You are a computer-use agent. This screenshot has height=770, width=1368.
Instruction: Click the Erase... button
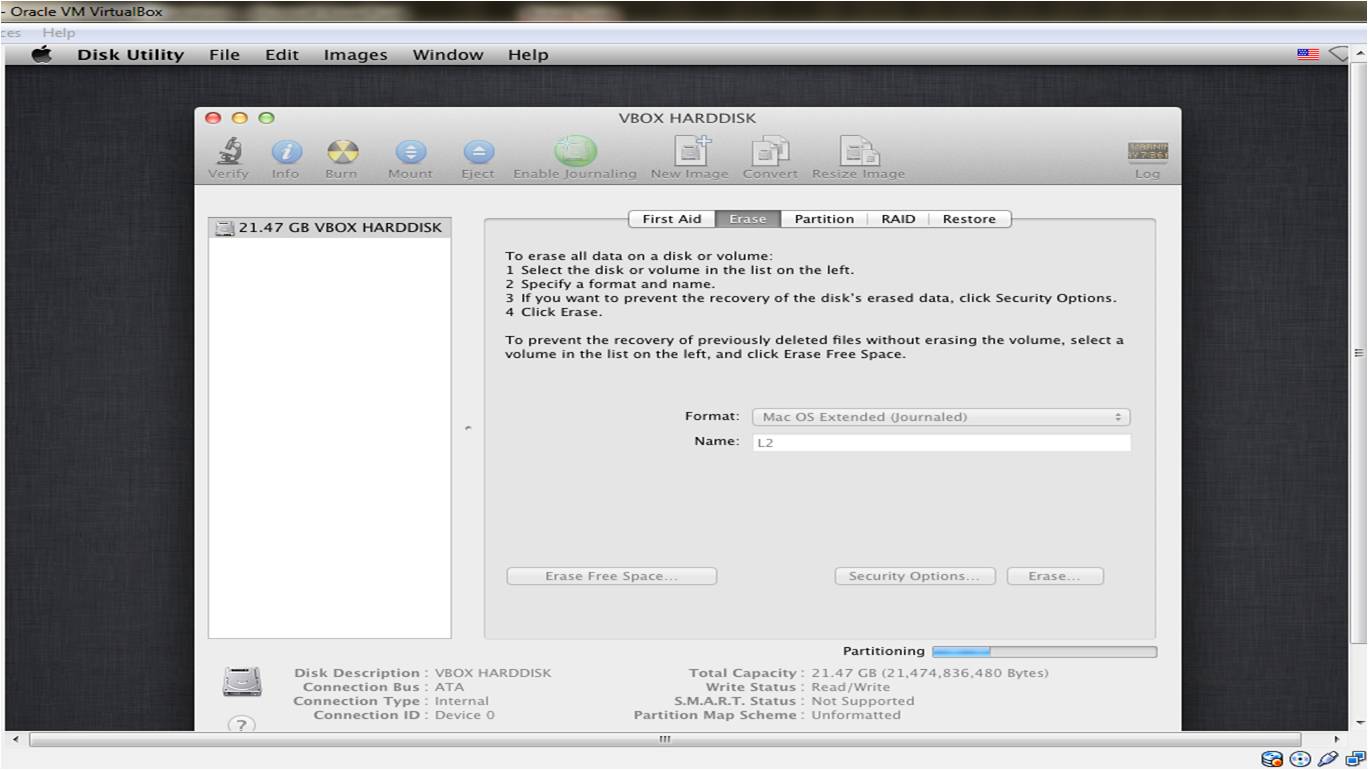(x=1055, y=576)
